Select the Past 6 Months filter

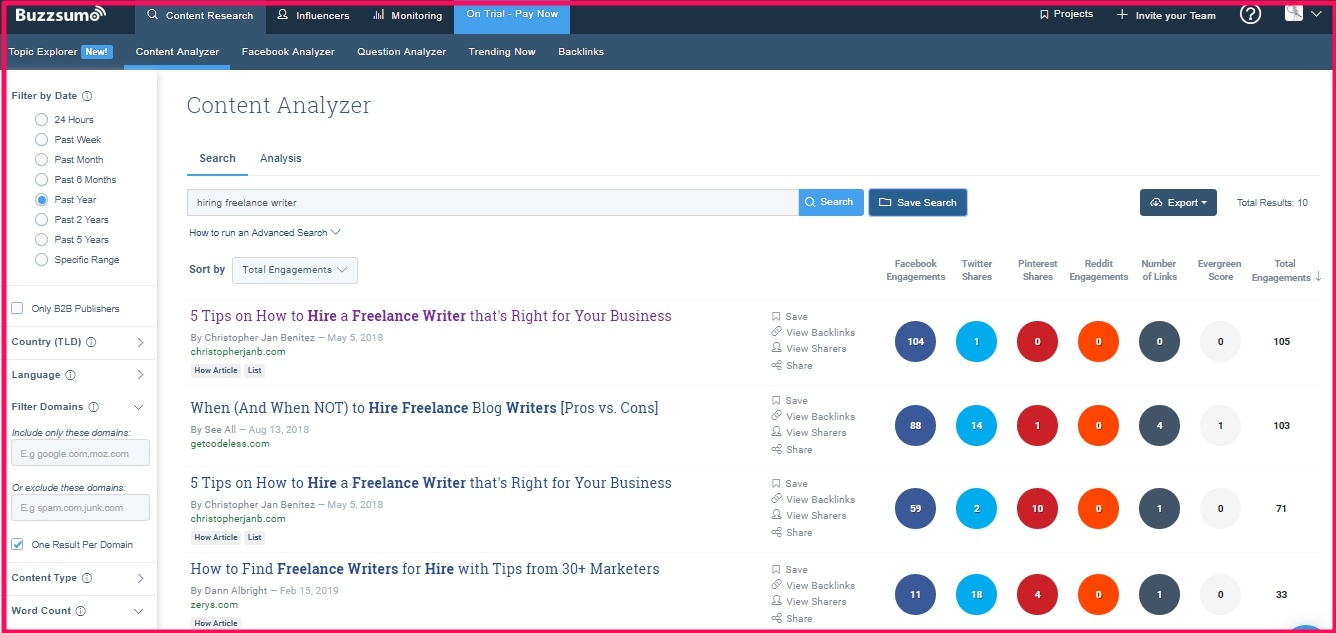point(41,180)
